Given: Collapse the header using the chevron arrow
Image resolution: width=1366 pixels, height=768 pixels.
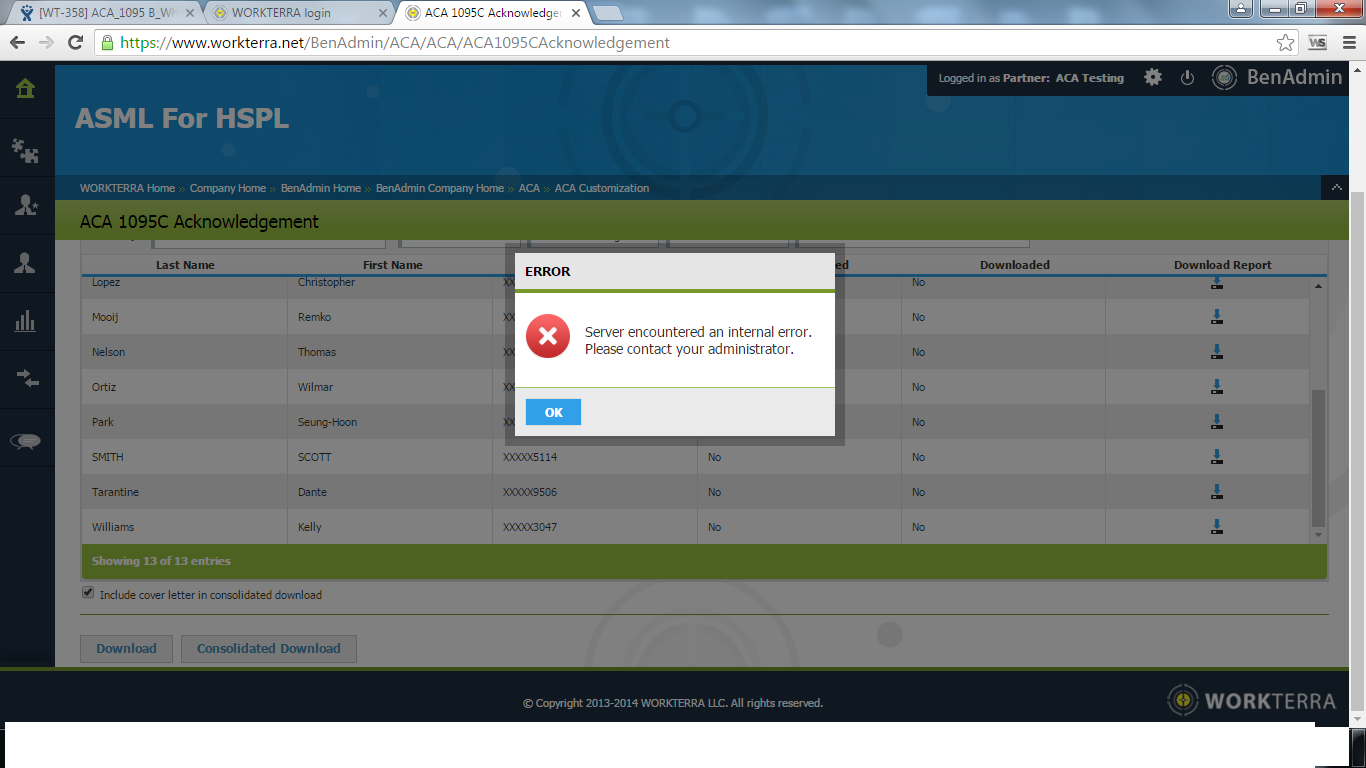Looking at the screenshot, I should click(x=1335, y=188).
